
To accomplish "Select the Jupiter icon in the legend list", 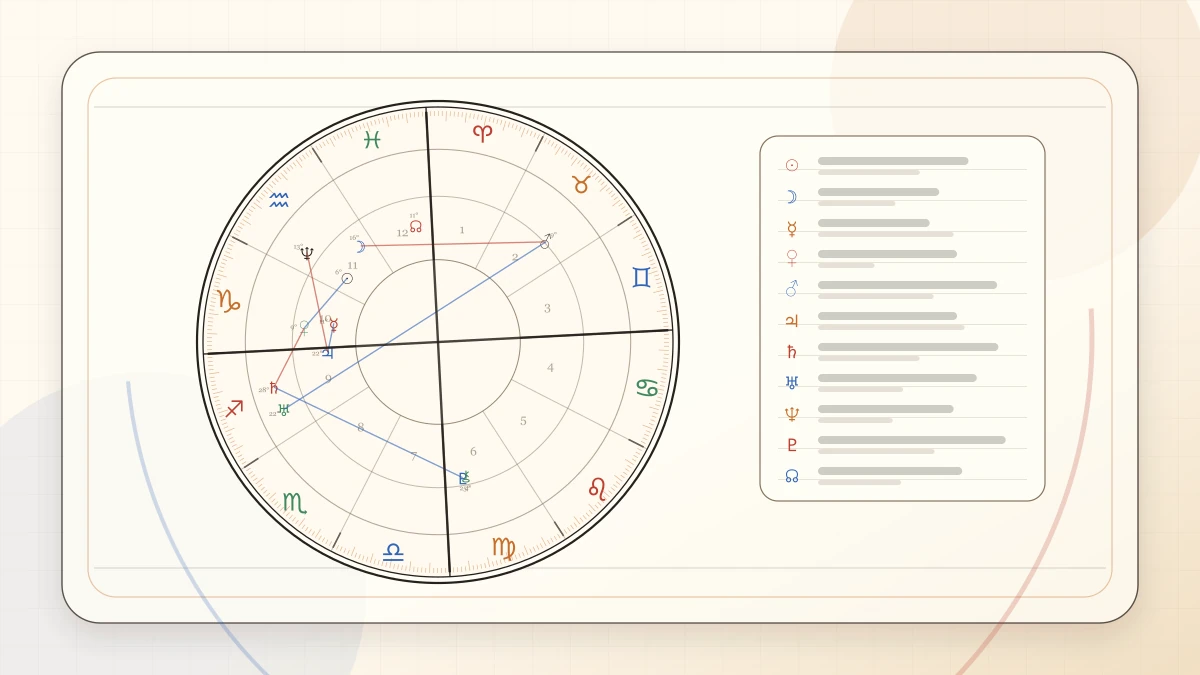I will click(792, 321).
